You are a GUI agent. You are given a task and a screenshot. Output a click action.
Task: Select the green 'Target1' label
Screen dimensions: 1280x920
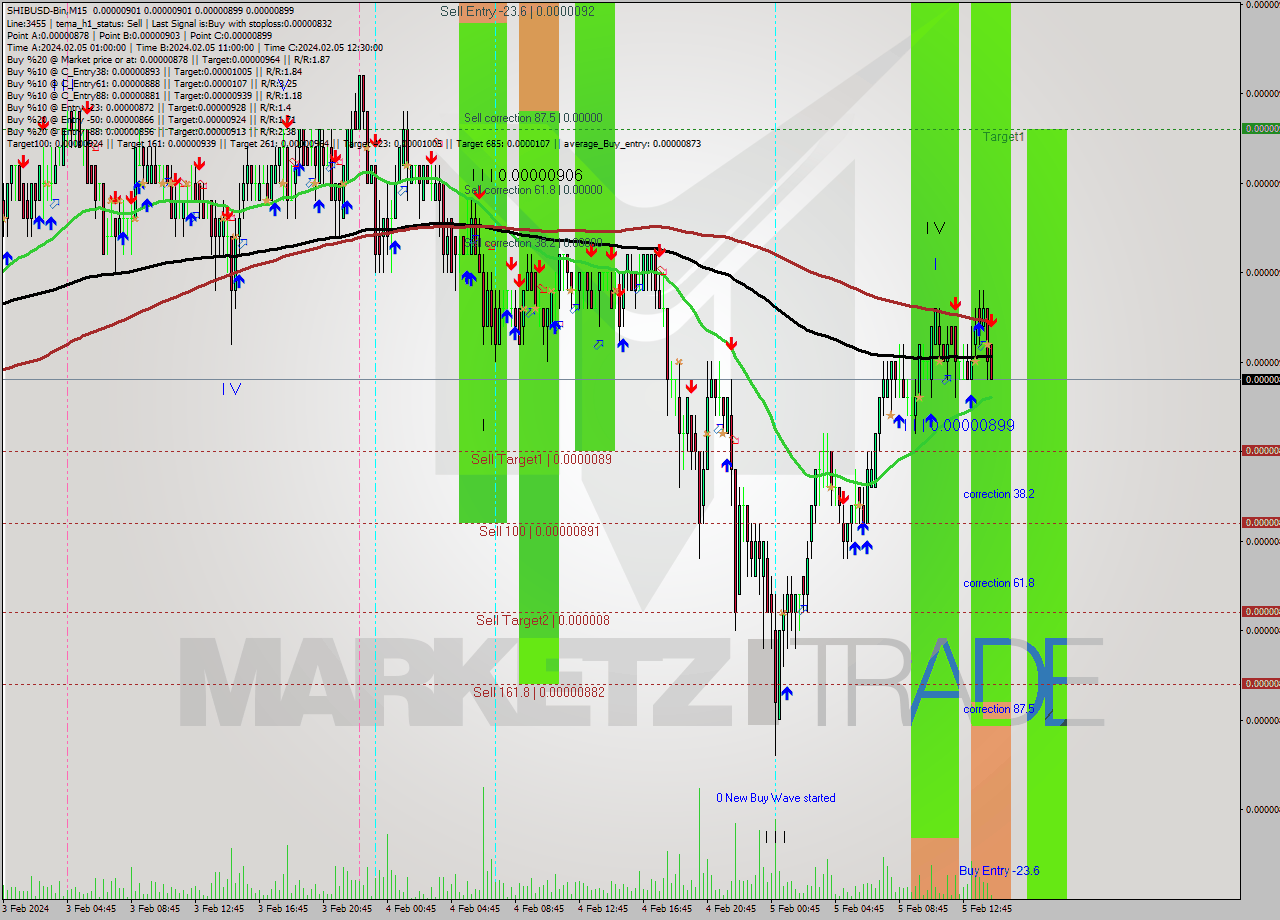click(1003, 136)
